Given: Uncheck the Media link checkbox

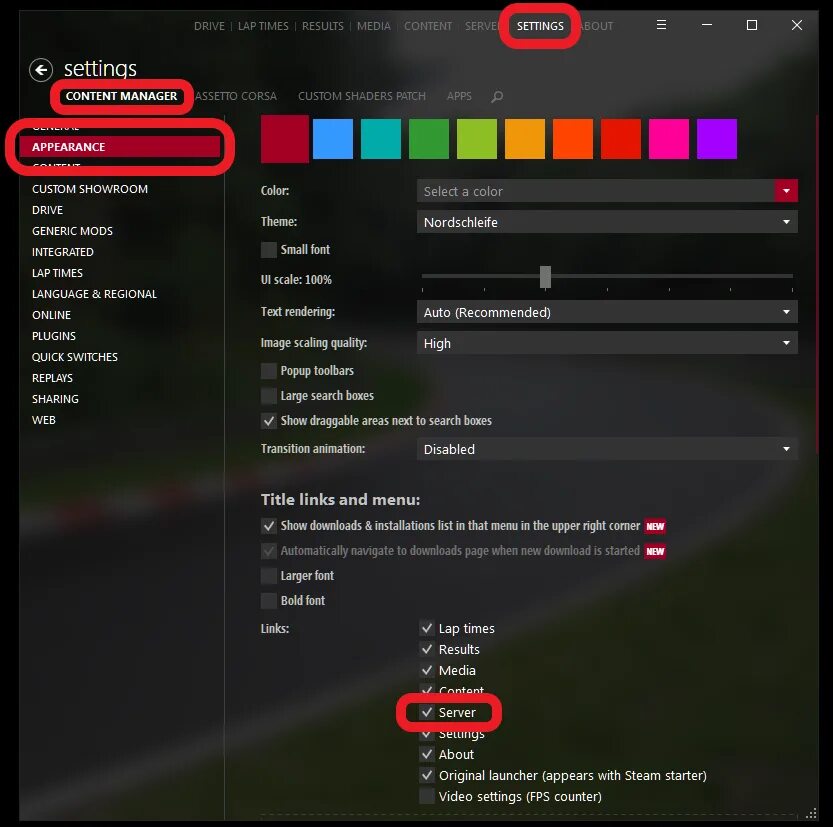Looking at the screenshot, I should click(x=427, y=670).
